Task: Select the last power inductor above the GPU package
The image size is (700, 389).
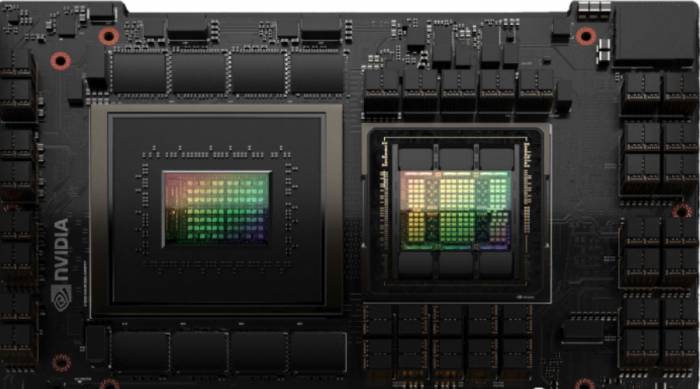Action: (x=536, y=91)
